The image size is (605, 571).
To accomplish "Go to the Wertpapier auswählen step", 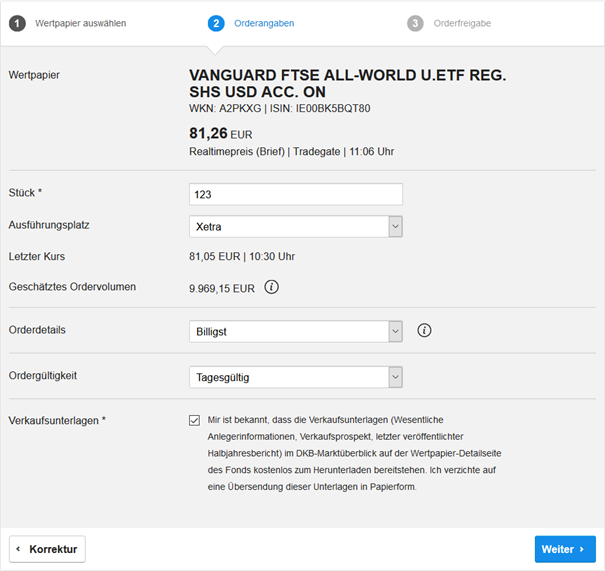I will coord(81,23).
